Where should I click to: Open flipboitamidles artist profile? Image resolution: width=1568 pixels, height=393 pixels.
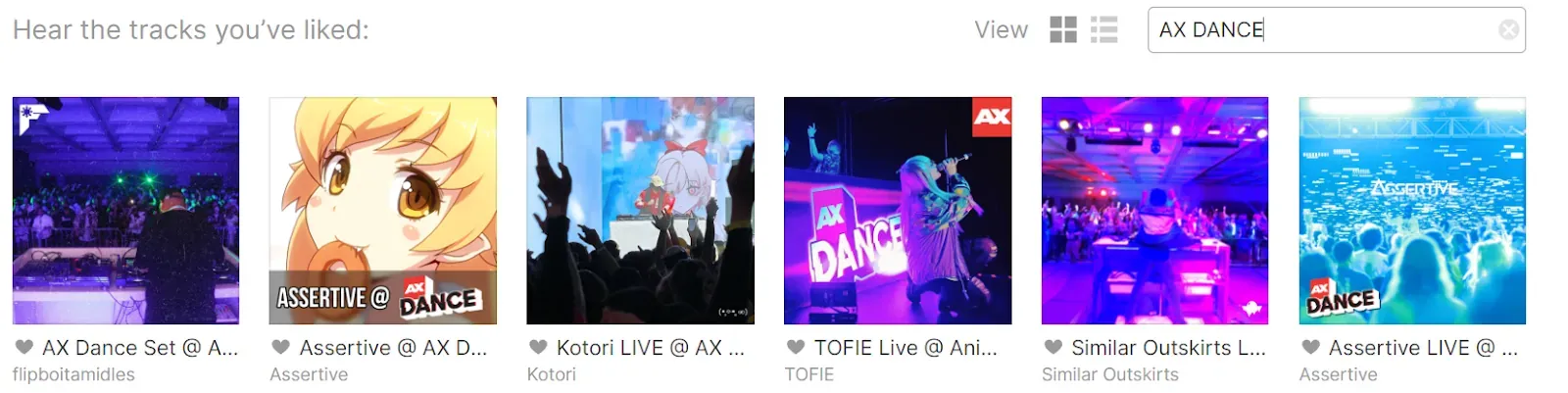click(x=73, y=374)
